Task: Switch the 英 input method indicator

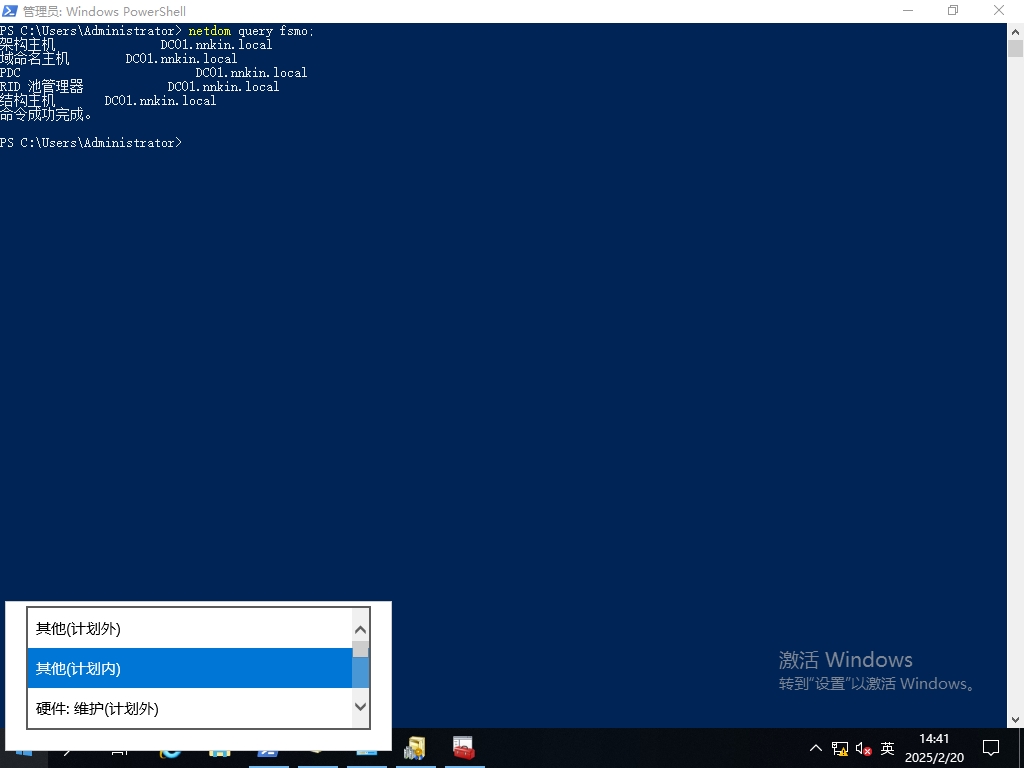Action: [887, 748]
